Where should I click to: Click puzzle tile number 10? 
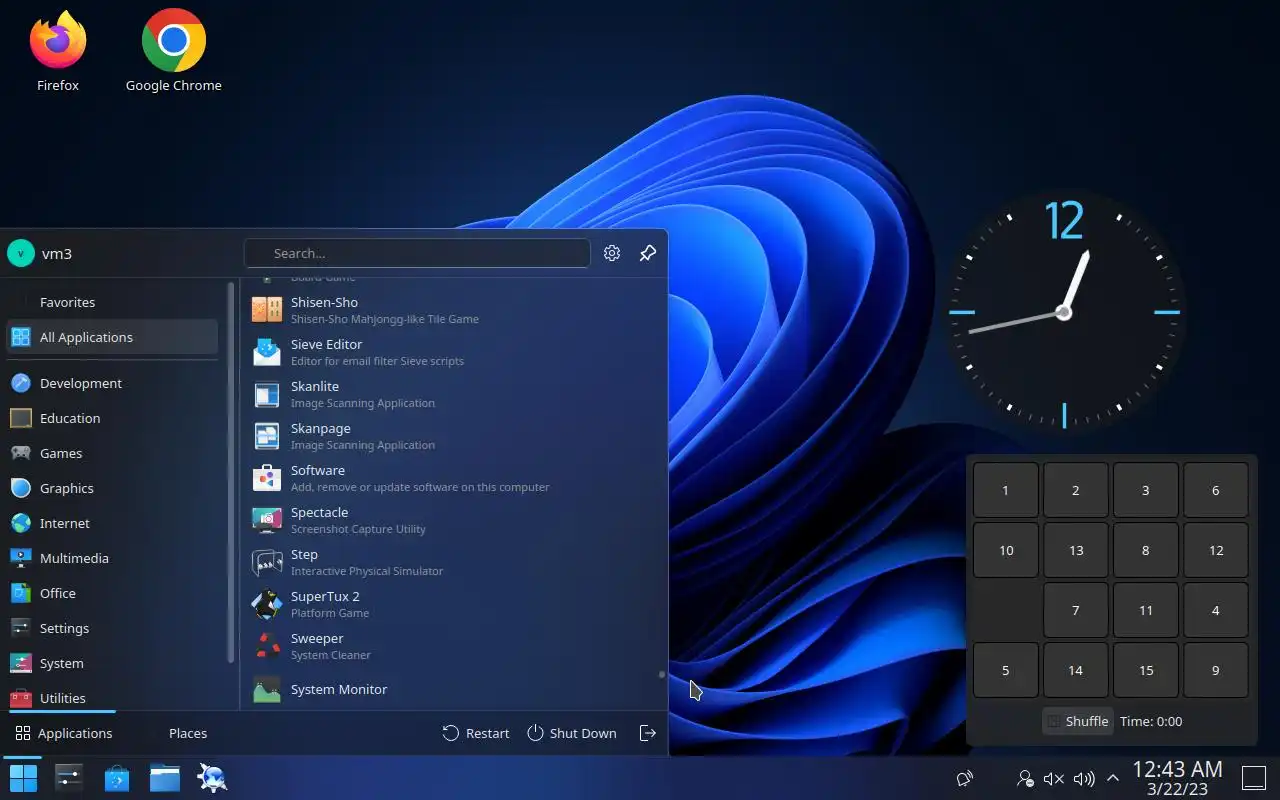point(1006,550)
